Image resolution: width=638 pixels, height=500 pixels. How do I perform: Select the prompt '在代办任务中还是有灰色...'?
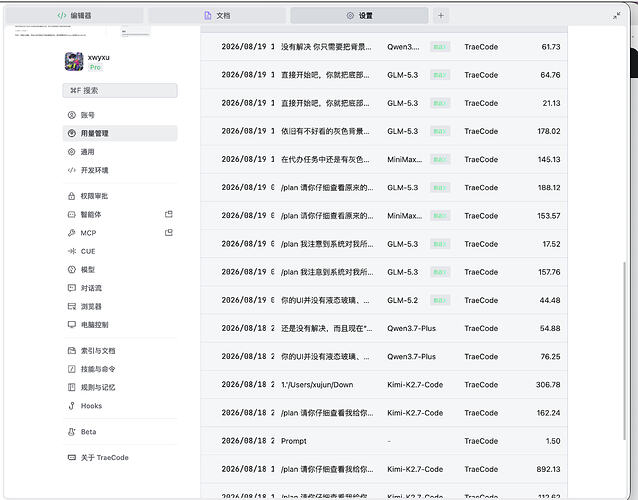[325, 159]
